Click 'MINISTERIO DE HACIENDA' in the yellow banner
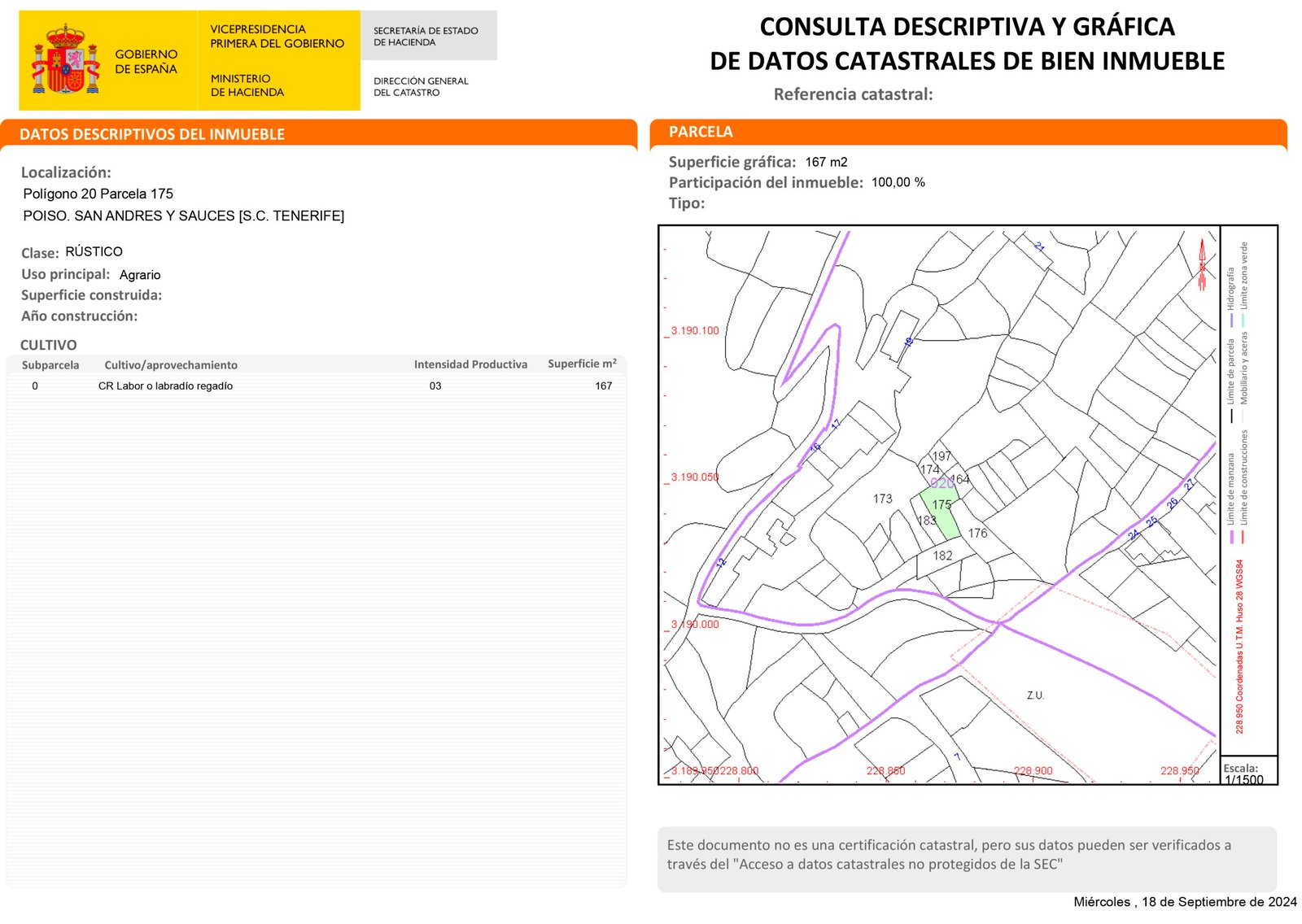Viewport: 1302px width, 924px height. tap(247, 85)
